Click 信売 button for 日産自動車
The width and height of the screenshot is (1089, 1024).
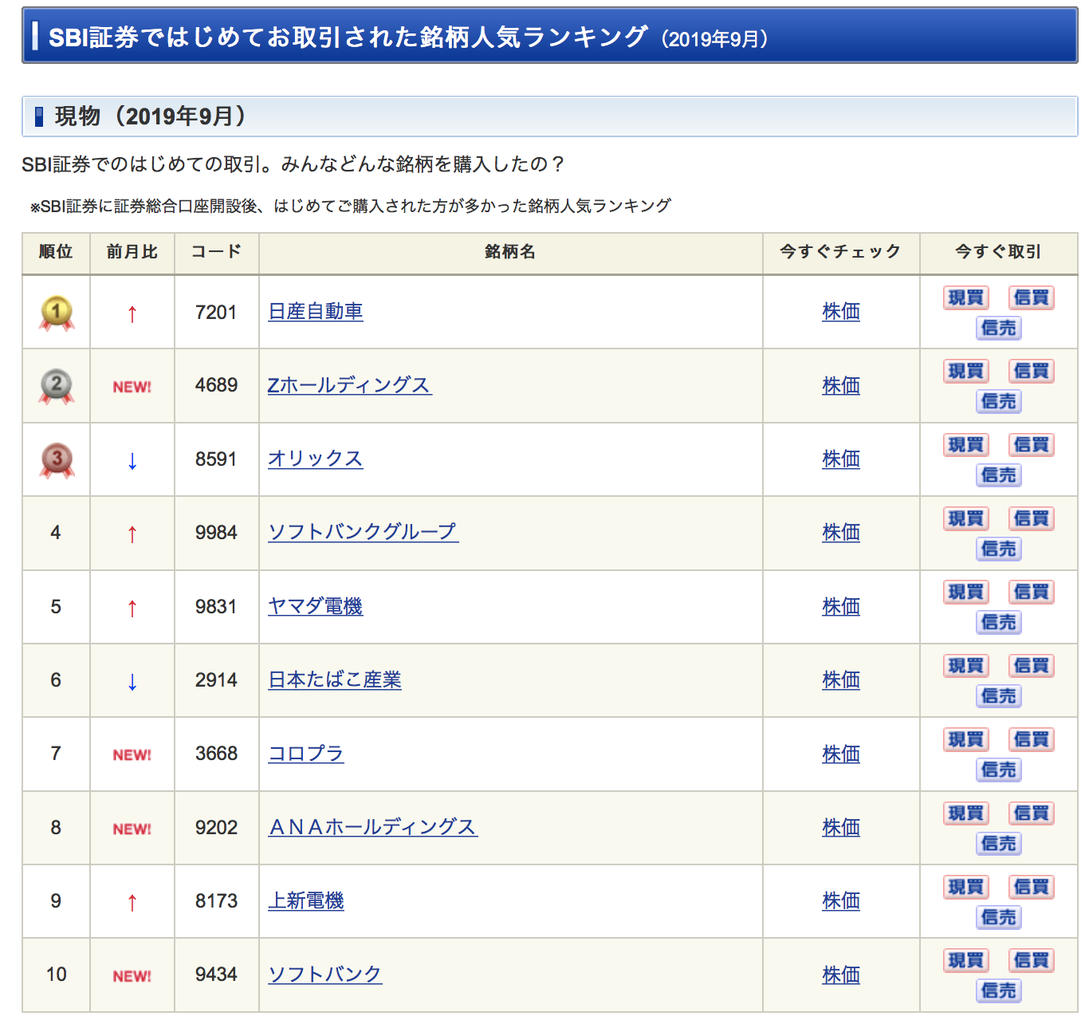coord(999,328)
